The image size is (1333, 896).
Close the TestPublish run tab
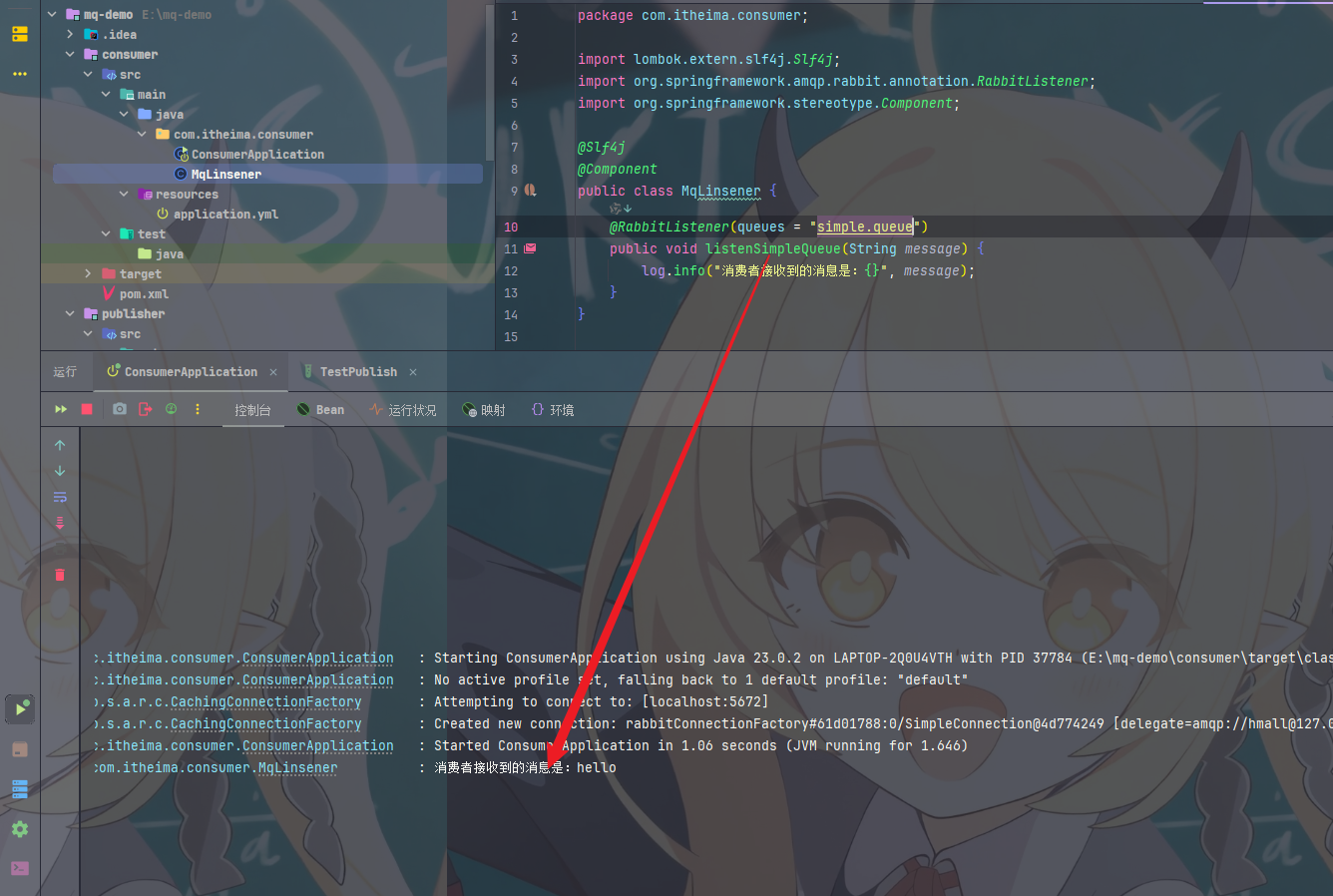413,372
